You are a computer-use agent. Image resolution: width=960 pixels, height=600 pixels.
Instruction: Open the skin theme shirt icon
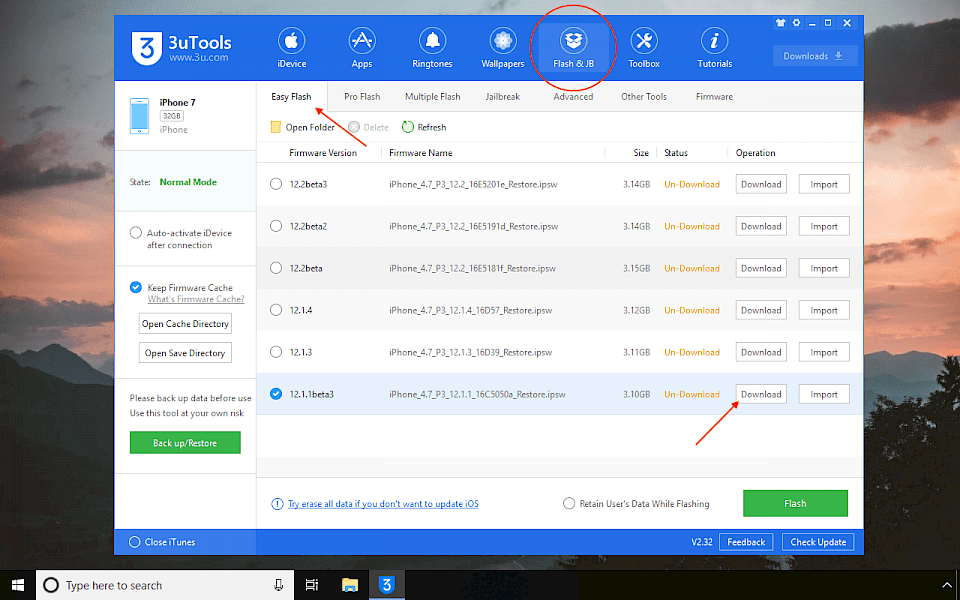coord(780,23)
